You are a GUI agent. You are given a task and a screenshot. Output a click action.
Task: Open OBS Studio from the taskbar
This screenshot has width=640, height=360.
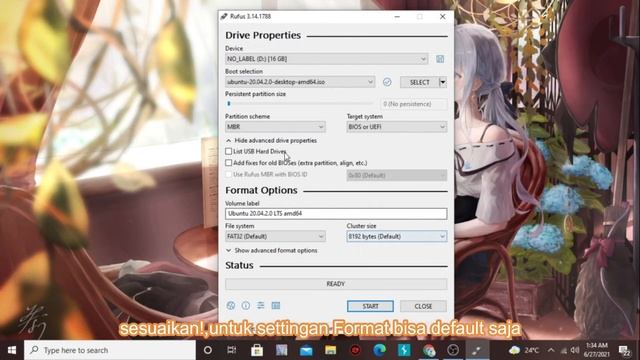pos(453,350)
